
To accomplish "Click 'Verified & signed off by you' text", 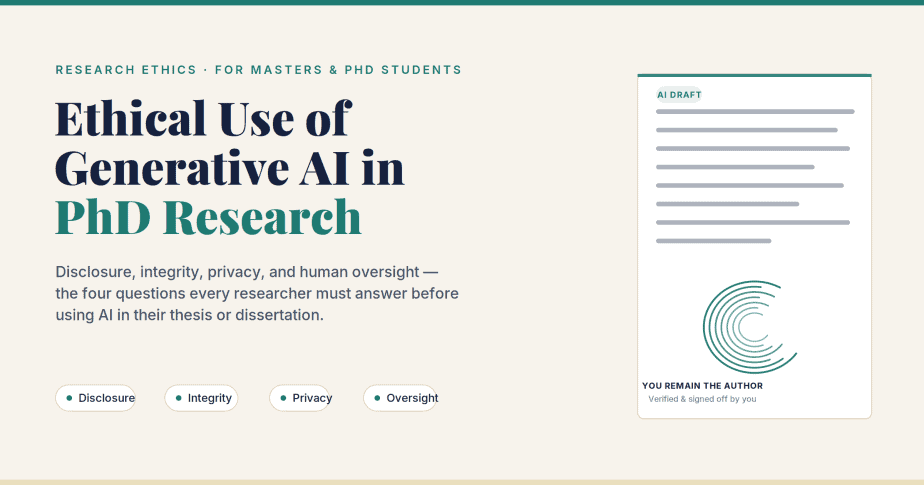I will click(702, 399).
